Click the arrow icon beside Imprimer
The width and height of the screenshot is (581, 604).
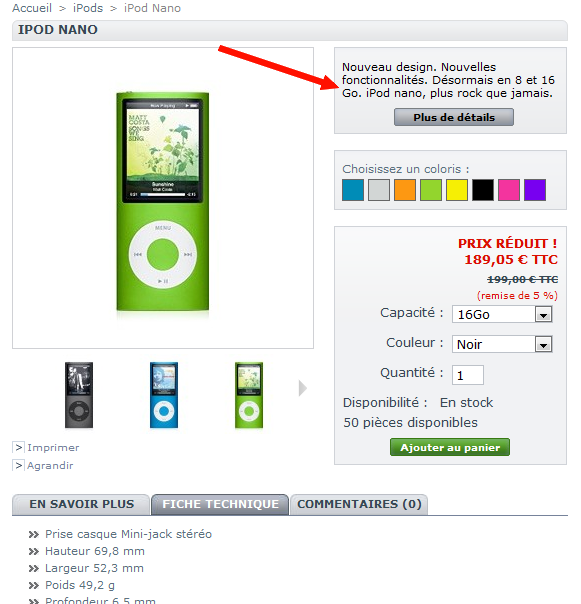point(18,447)
